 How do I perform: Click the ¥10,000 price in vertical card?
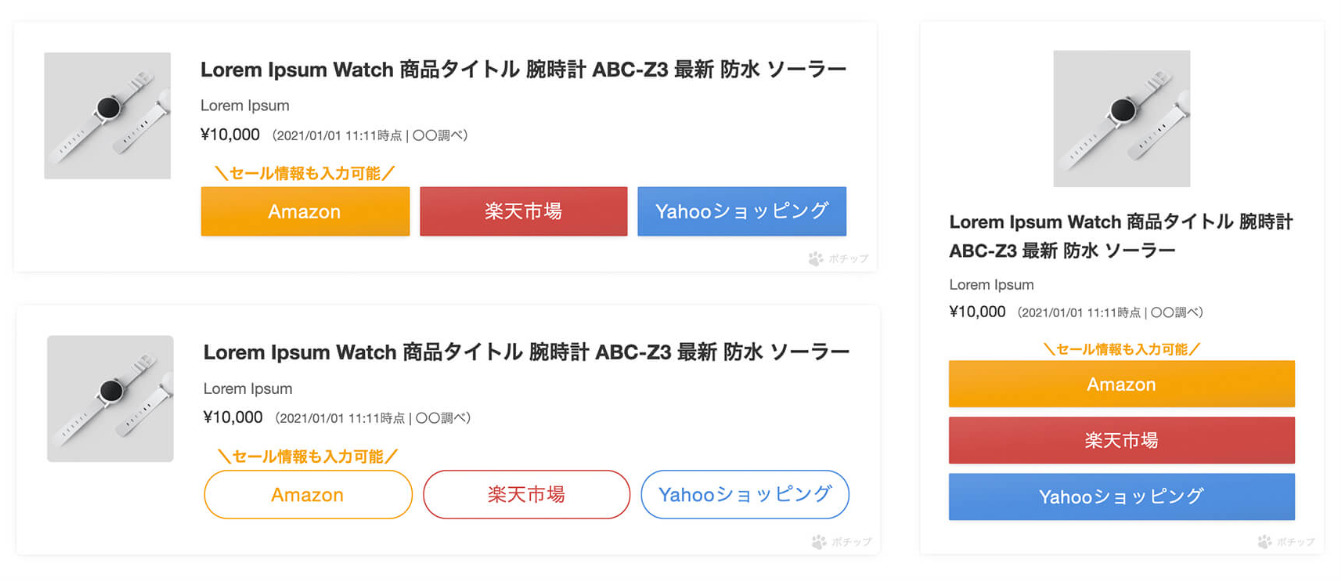pos(977,312)
